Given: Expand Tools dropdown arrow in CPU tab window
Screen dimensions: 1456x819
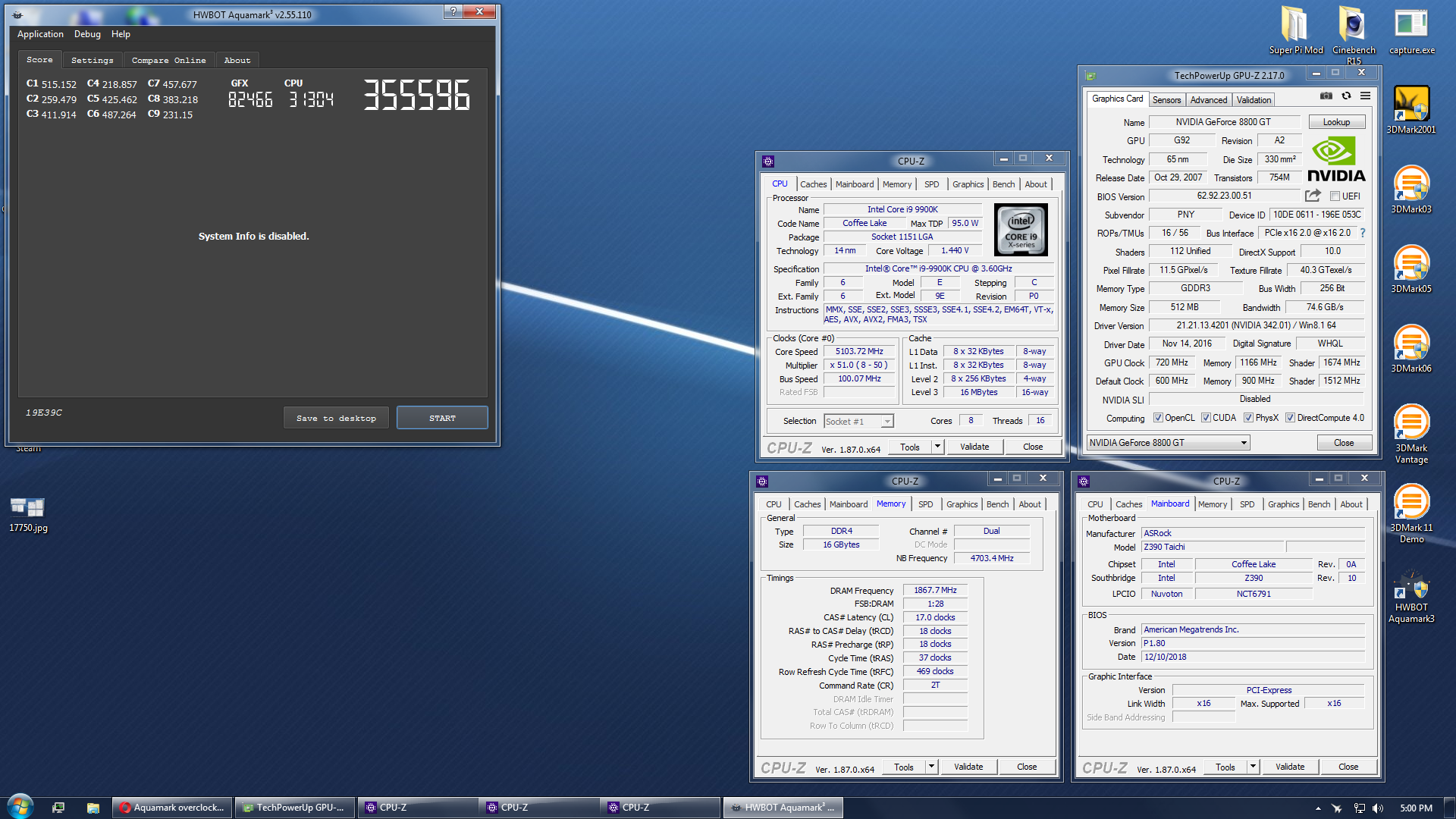Looking at the screenshot, I should pyautogui.click(x=937, y=447).
